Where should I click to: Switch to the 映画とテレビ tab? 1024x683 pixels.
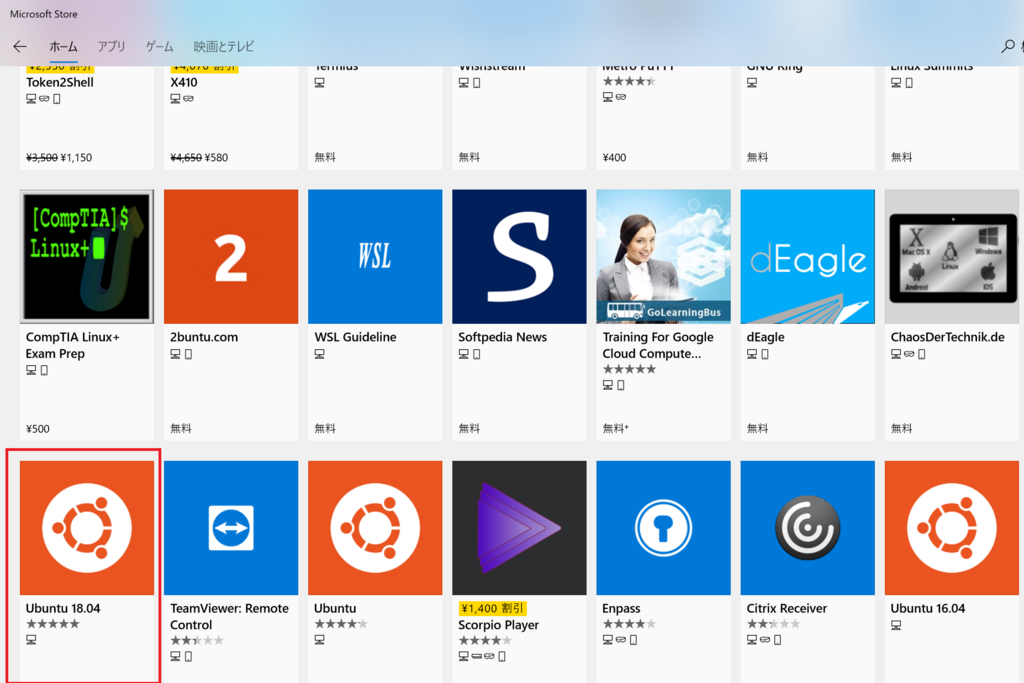pyautogui.click(x=224, y=46)
